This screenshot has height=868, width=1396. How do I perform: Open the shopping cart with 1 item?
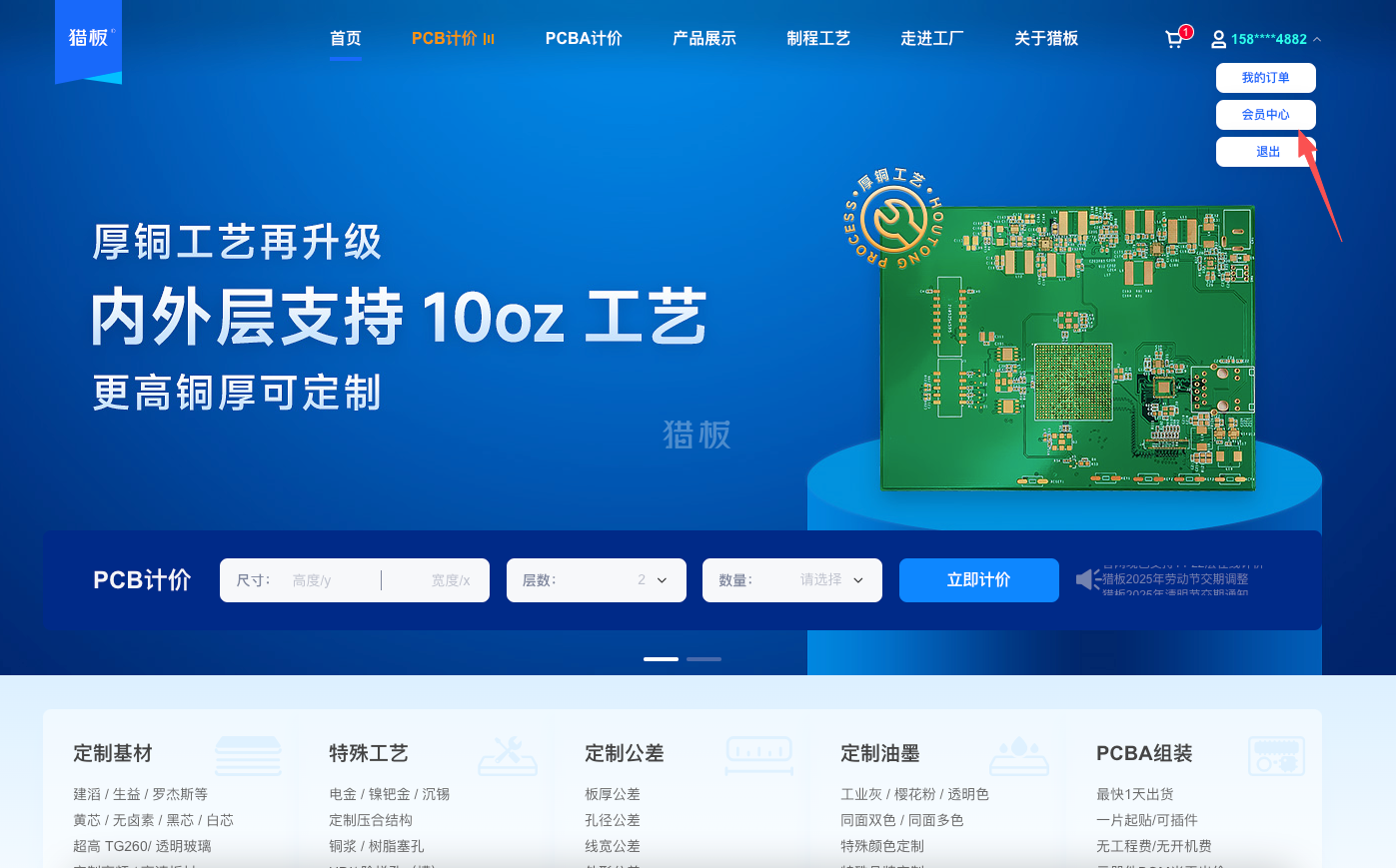click(1173, 38)
